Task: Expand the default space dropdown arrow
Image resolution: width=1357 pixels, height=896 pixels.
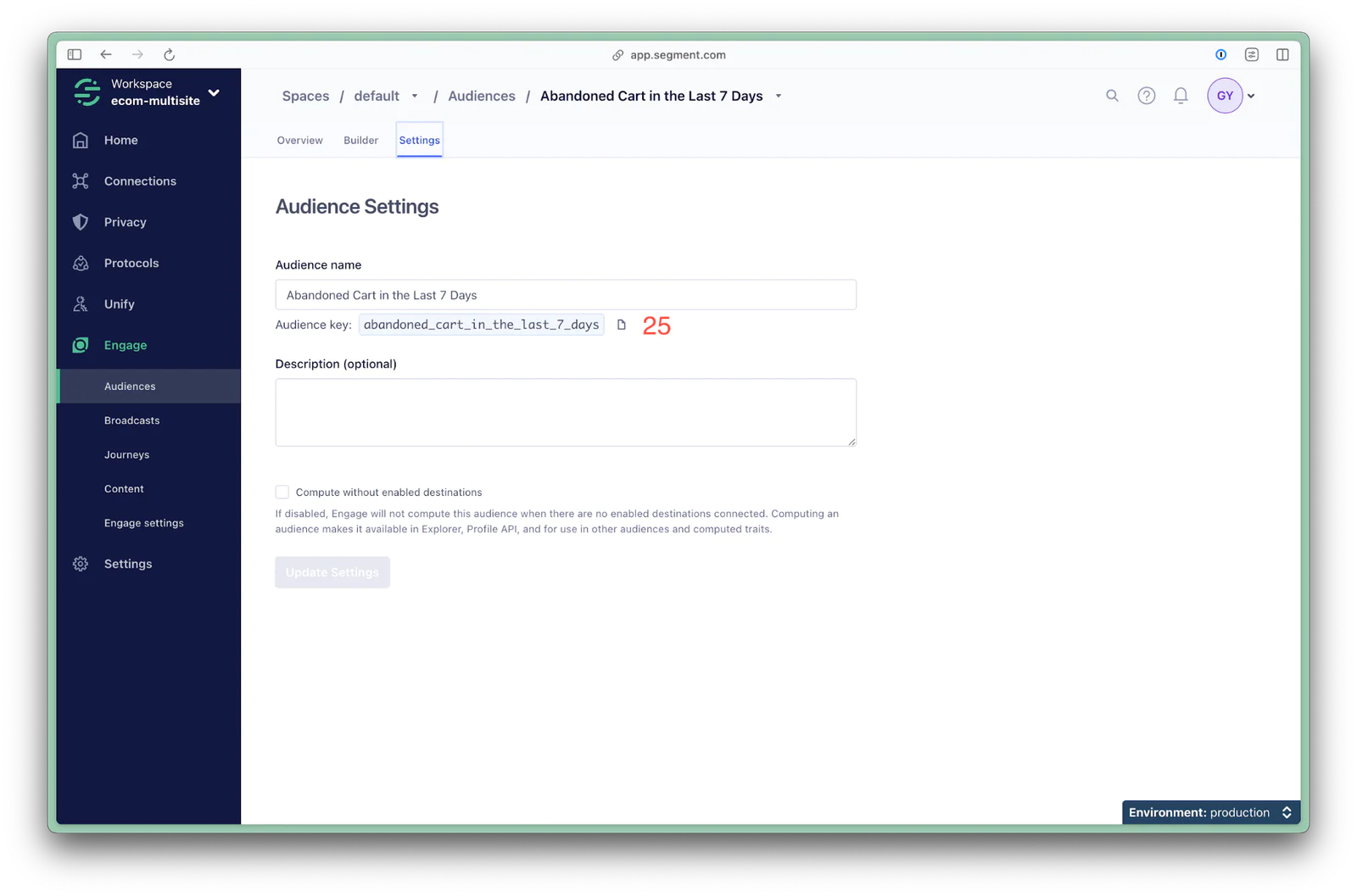Action: (x=415, y=97)
